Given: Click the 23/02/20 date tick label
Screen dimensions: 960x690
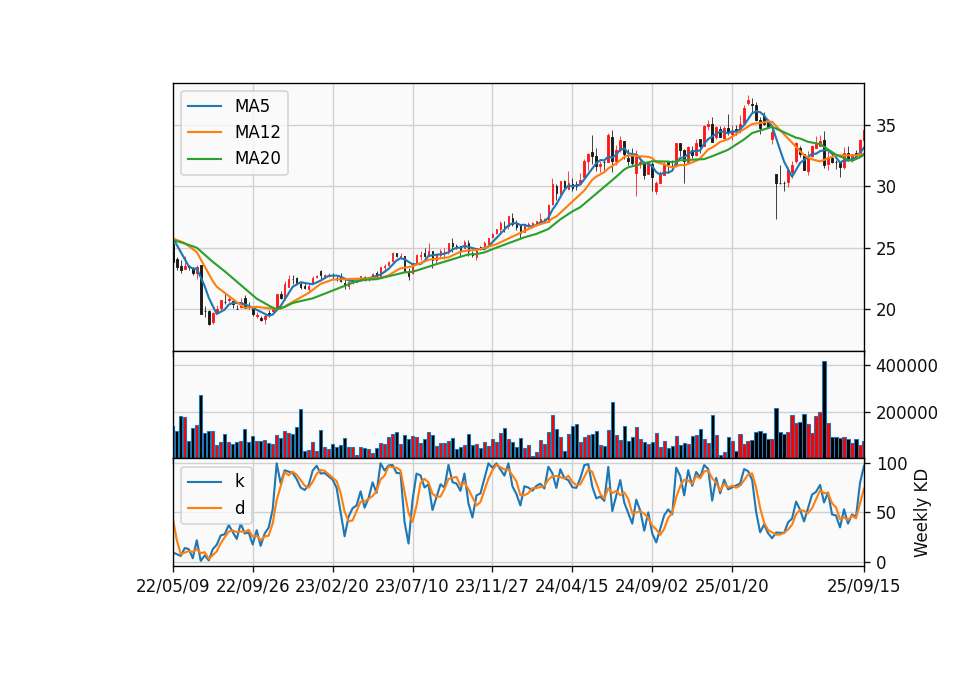Looking at the screenshot, I should click(x=332, y=586).
